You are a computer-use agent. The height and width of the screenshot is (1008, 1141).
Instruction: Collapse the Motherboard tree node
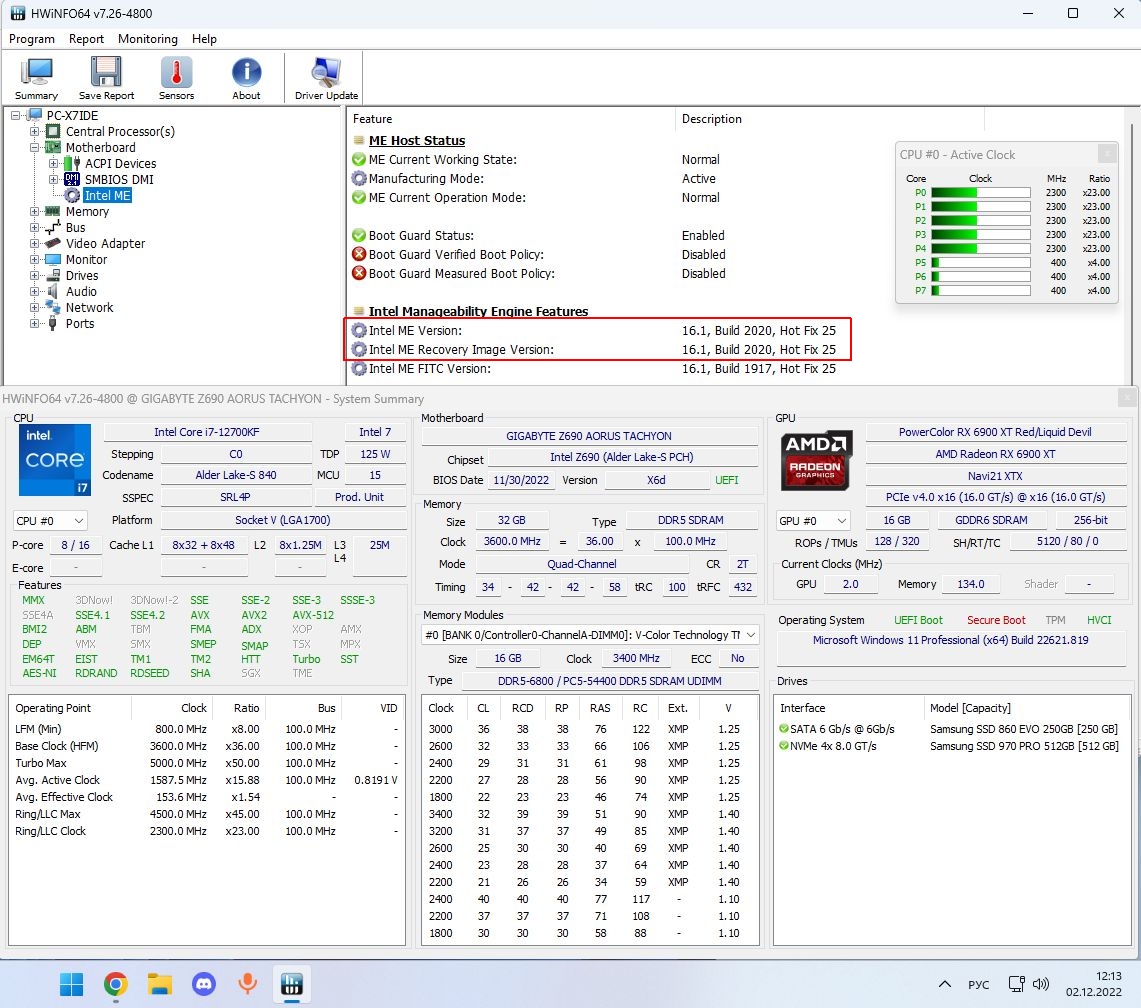[x=34, y=148]
